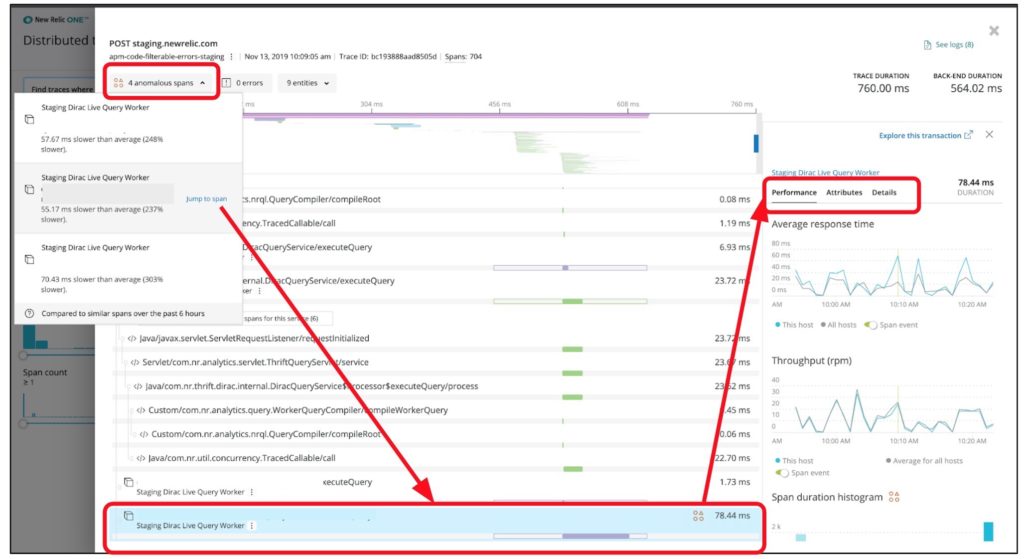Click anomaly icon beside Span duration histogram
Image resolution: width=1024 pixels, height=559 pixels.
click(894, 498)
